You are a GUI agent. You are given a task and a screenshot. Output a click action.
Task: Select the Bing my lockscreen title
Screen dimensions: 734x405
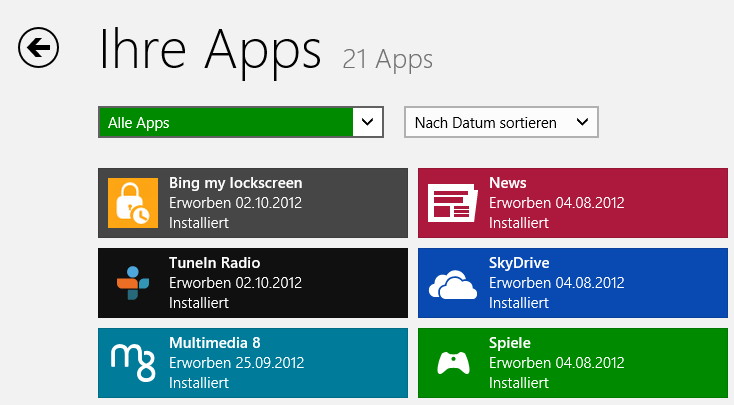235,183
